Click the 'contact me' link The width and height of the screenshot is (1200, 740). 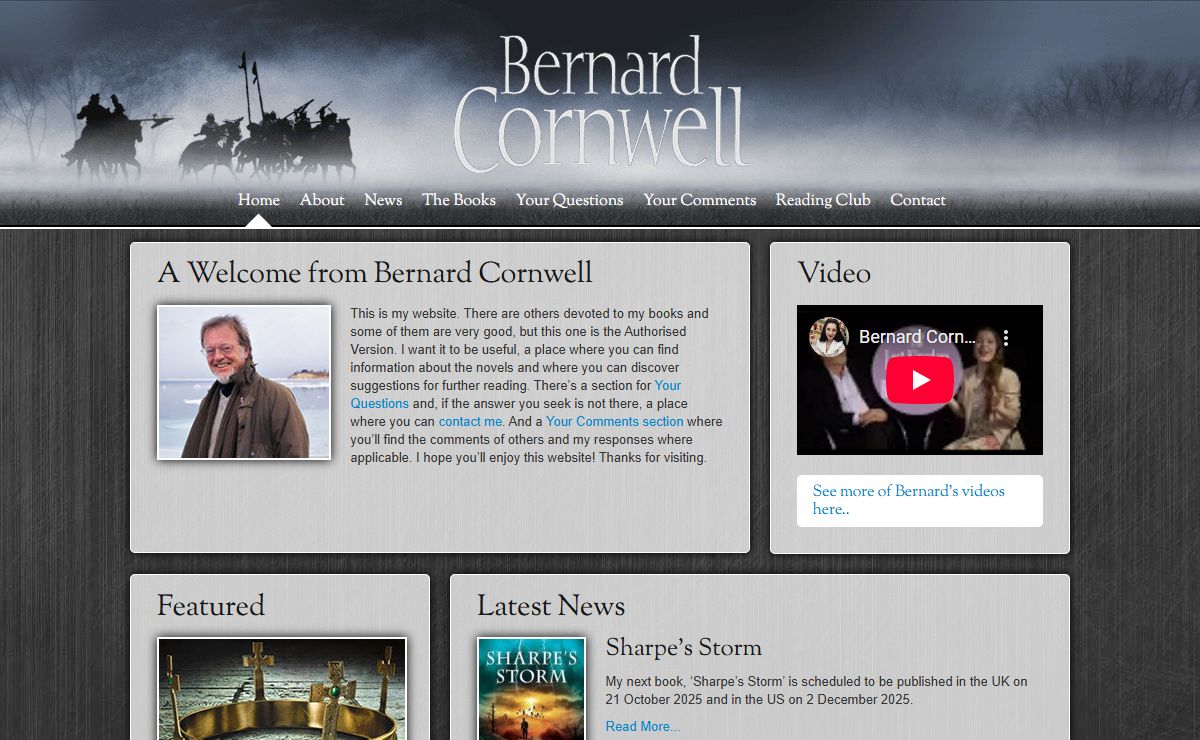(470, 422)
